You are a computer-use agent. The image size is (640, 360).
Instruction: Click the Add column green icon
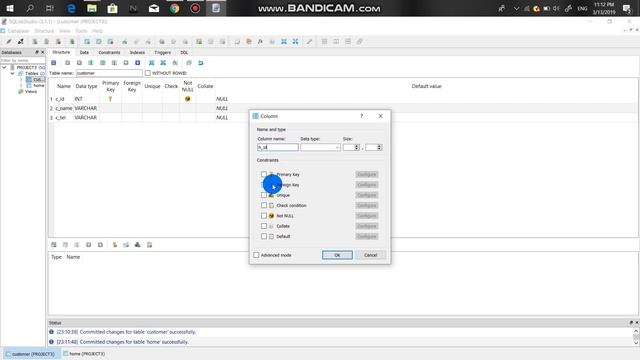tap(91, 63)
